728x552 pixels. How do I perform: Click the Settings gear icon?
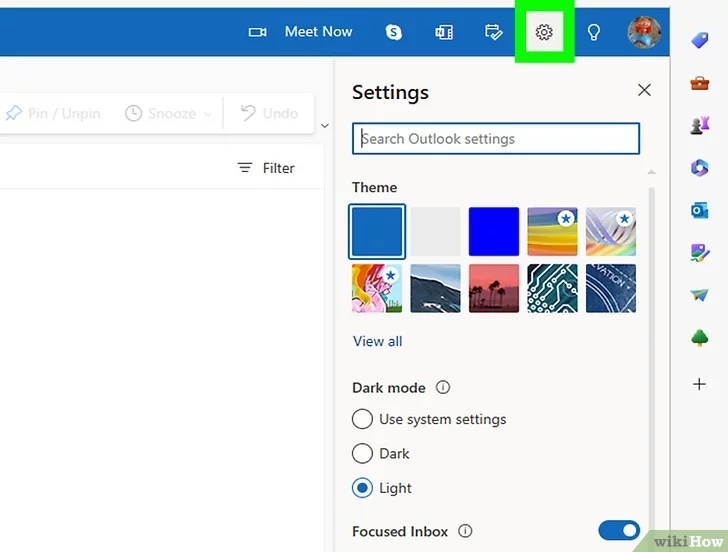click(544, 32)
